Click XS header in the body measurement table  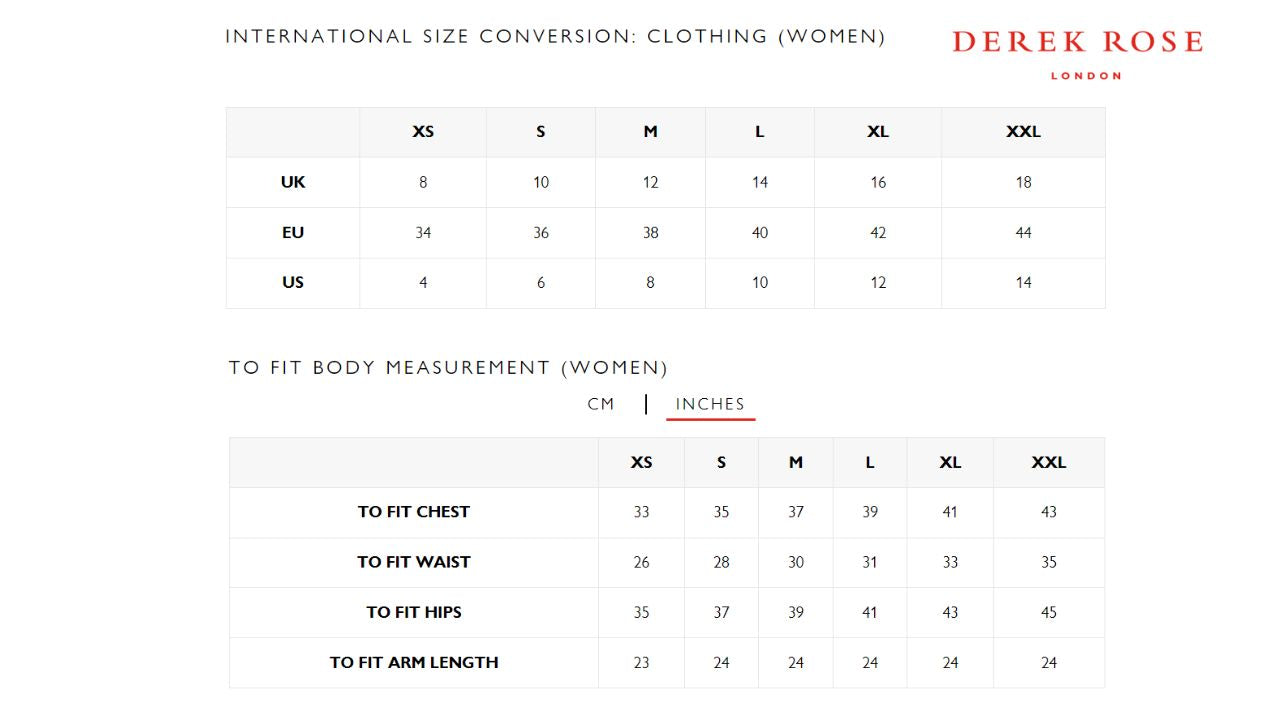pyautogui.click(x=641, y=462)
